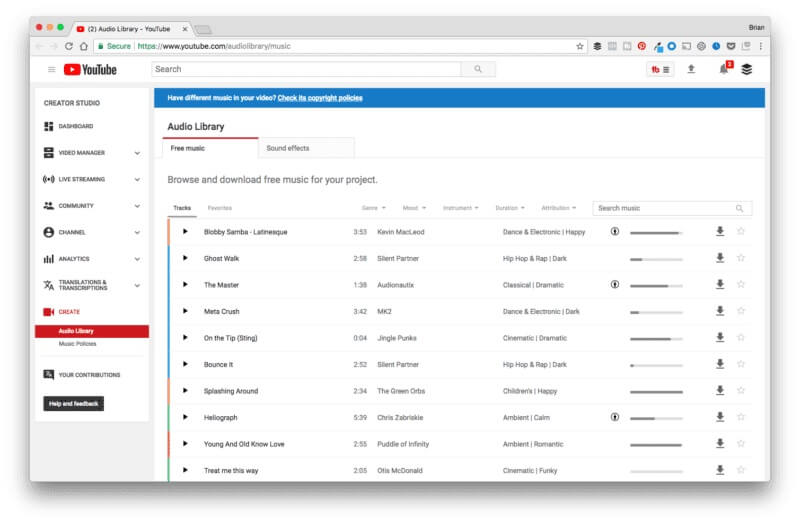Viewport: 800px width, 524px height.
Task: Open the Create section in sidebar
Action: coord(62,312)
